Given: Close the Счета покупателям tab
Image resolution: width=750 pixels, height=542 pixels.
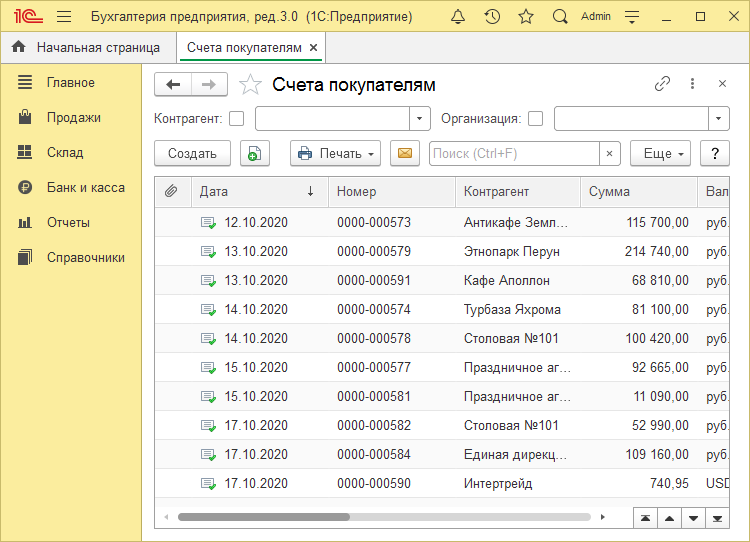Looking at the screenshot, I should click(x=313, y=47).
